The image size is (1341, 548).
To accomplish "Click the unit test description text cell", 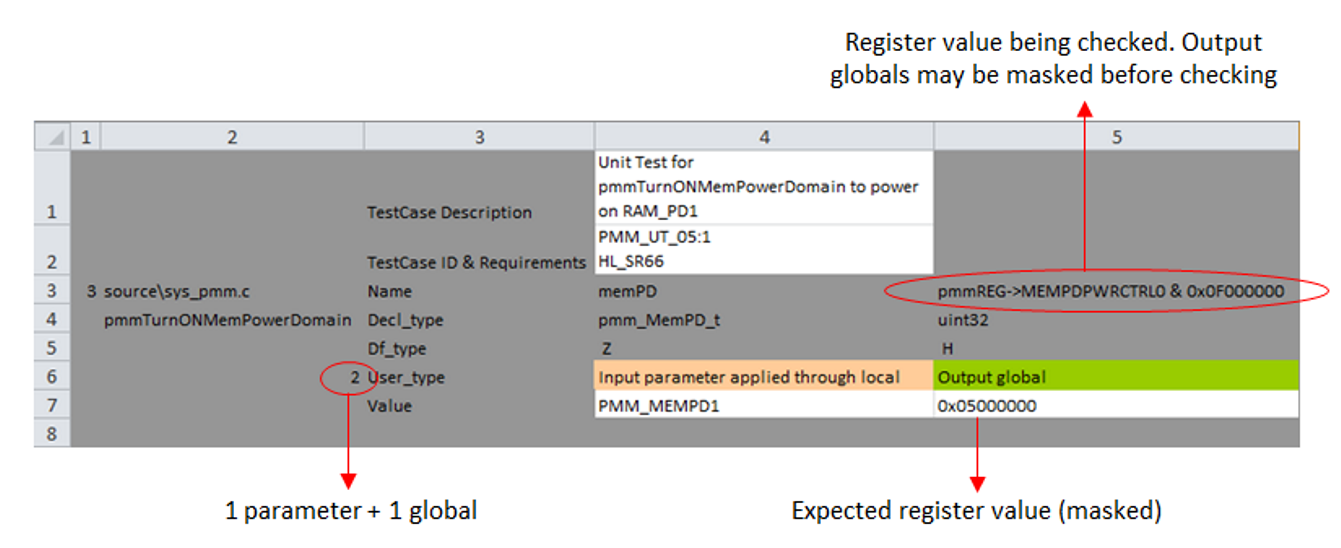I will point(763,187).
